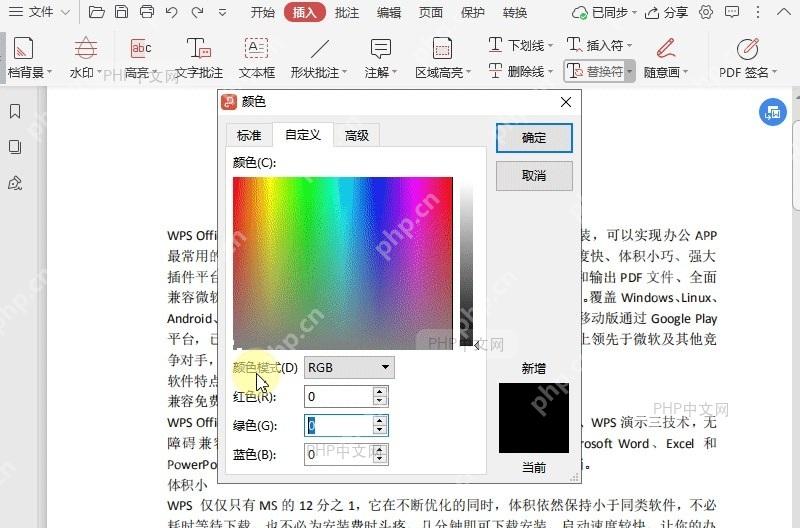Pick a color in the spectrum field
This screenshot has height=528, width=800.
(x=342, y=263)
